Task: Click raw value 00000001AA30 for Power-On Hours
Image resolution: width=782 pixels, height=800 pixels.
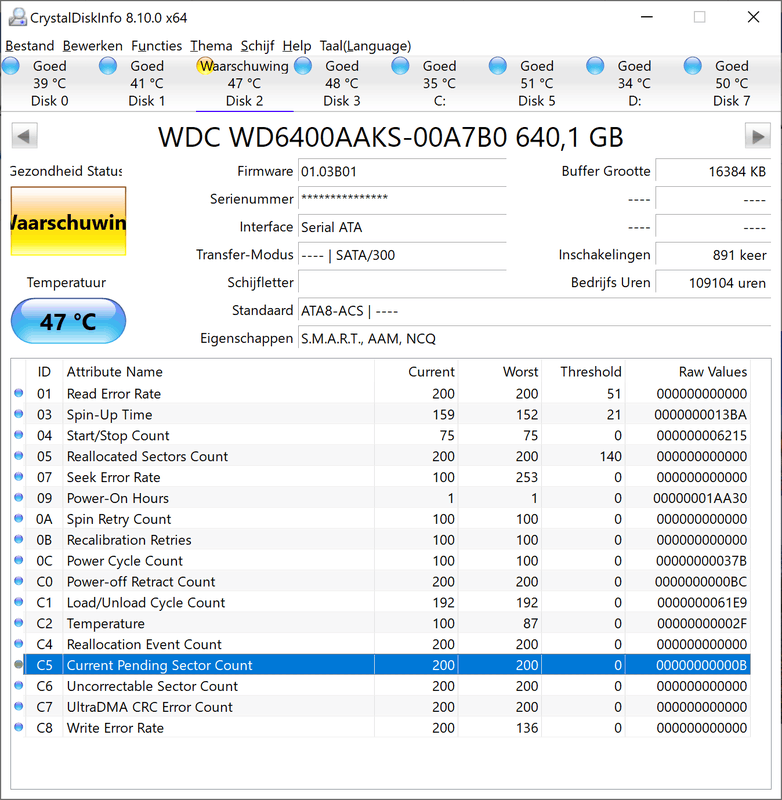Action: 700,498
